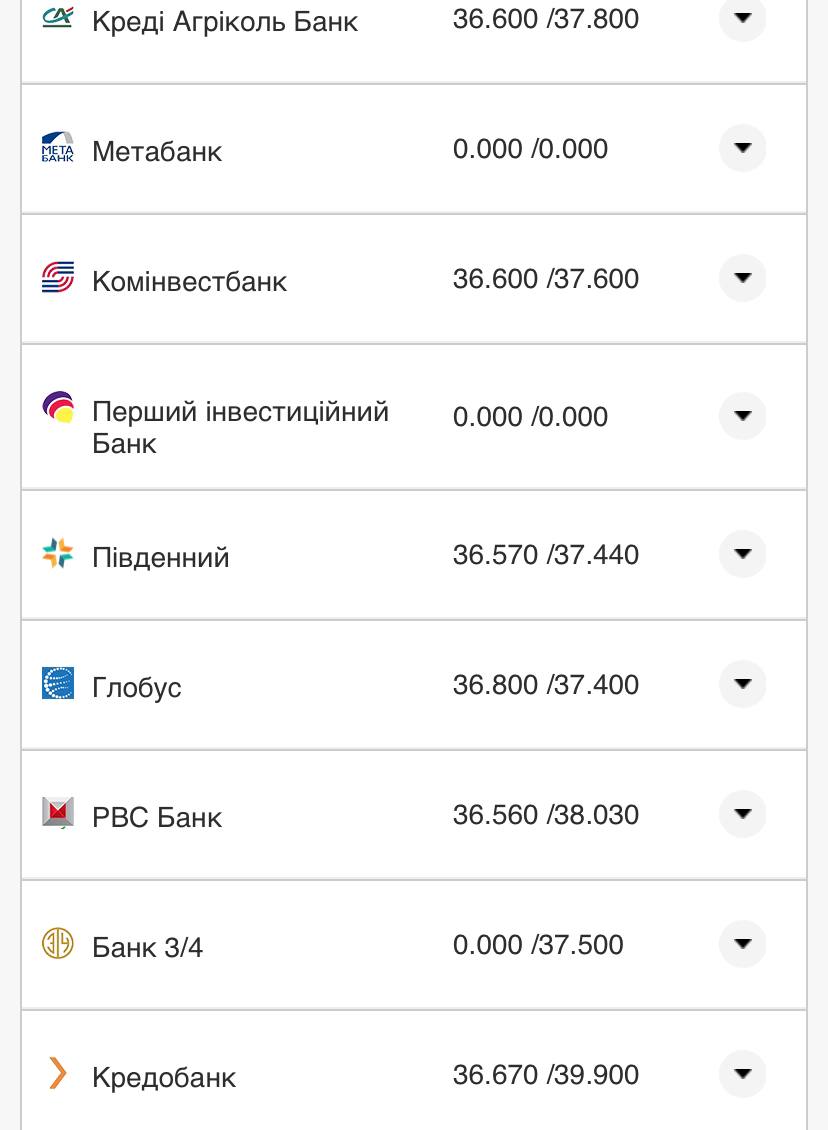Expand the РВС Банк entry
828x1130 pixels.
tap(742, 813)
